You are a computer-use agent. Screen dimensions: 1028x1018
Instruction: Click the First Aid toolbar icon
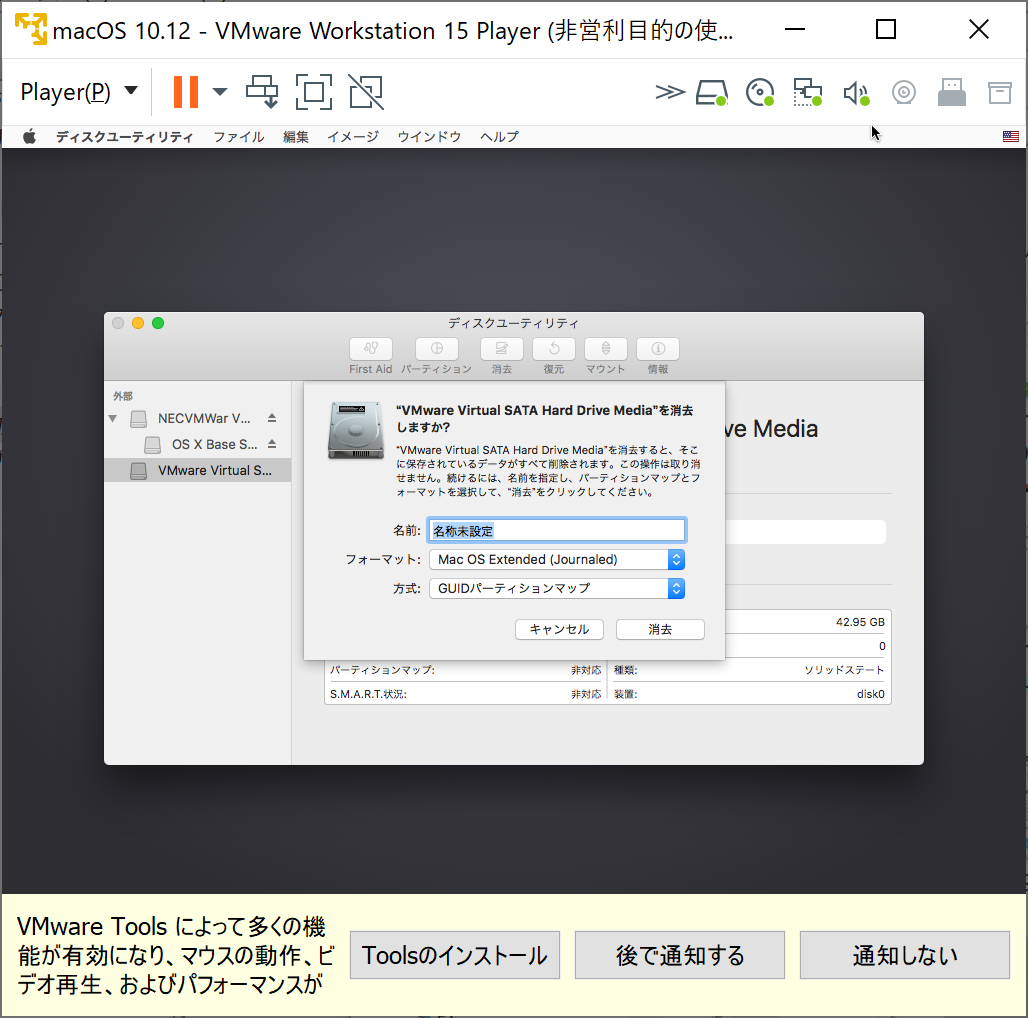click(x=370, y=349)
